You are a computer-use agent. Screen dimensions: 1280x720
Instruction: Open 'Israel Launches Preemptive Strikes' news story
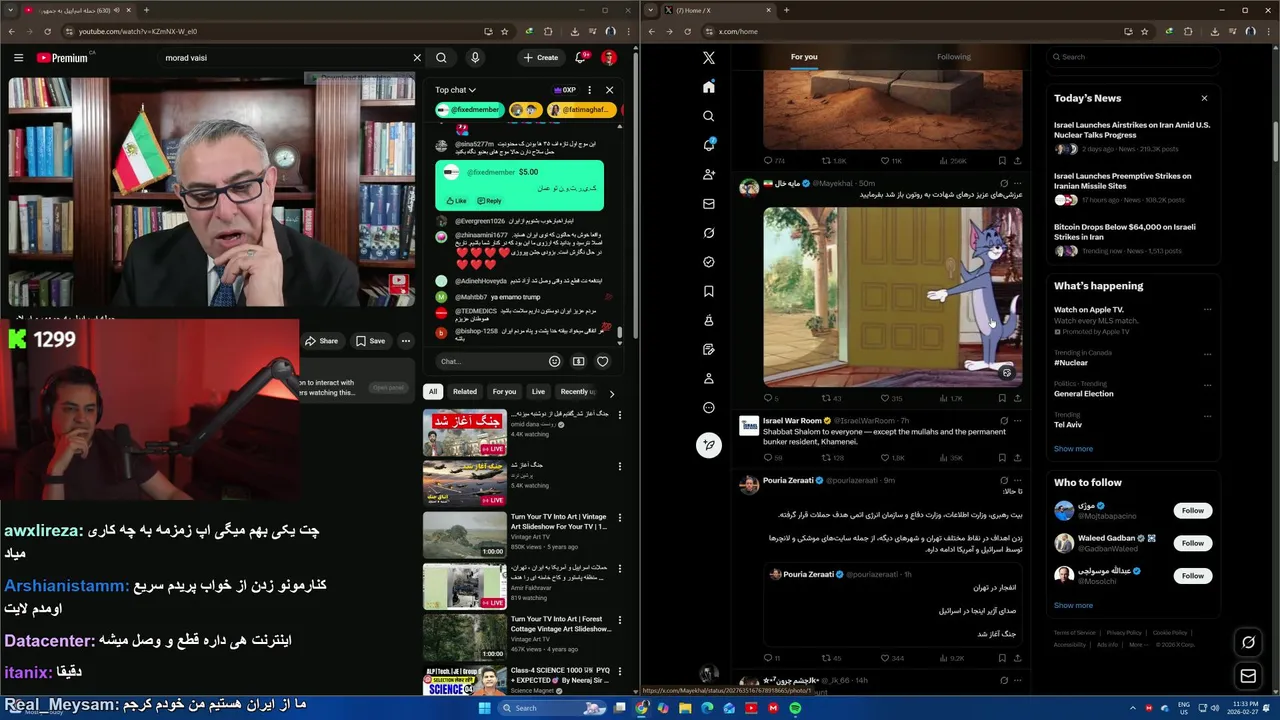(x=1133, y=187)
